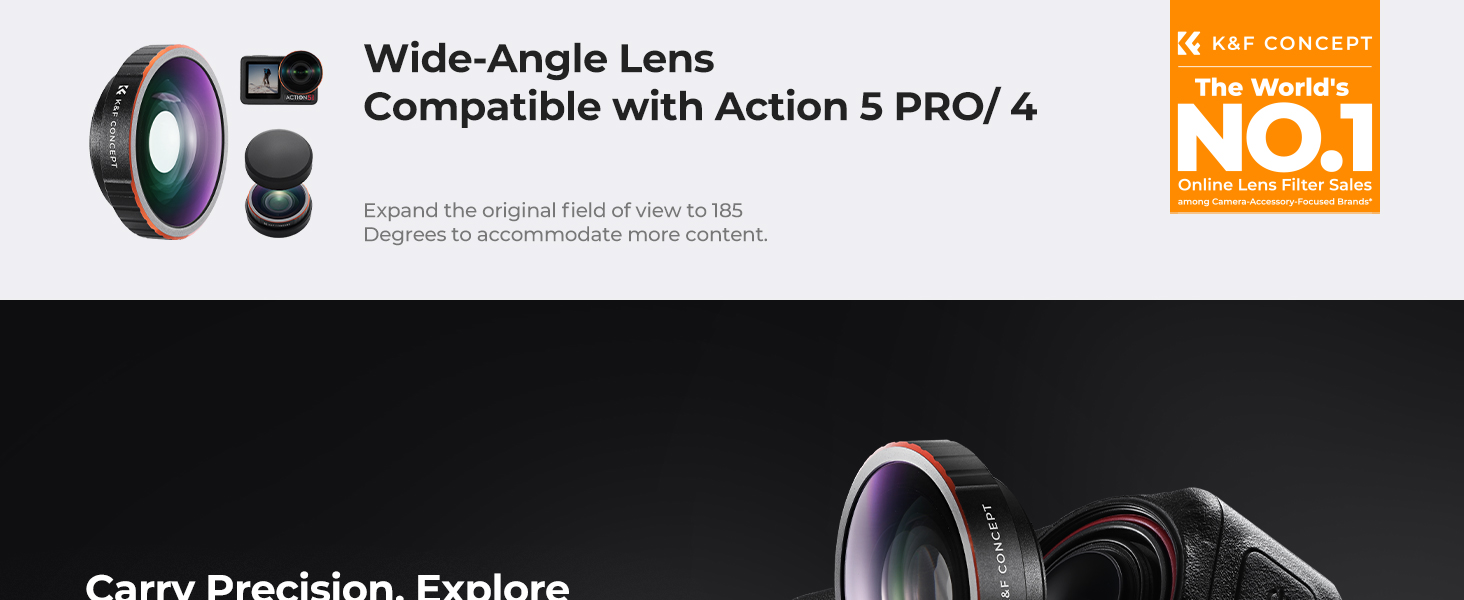Click the 'Wide-Angle Lens' heading
Screen dimensions: 1464x600
[x=539, y=58]
